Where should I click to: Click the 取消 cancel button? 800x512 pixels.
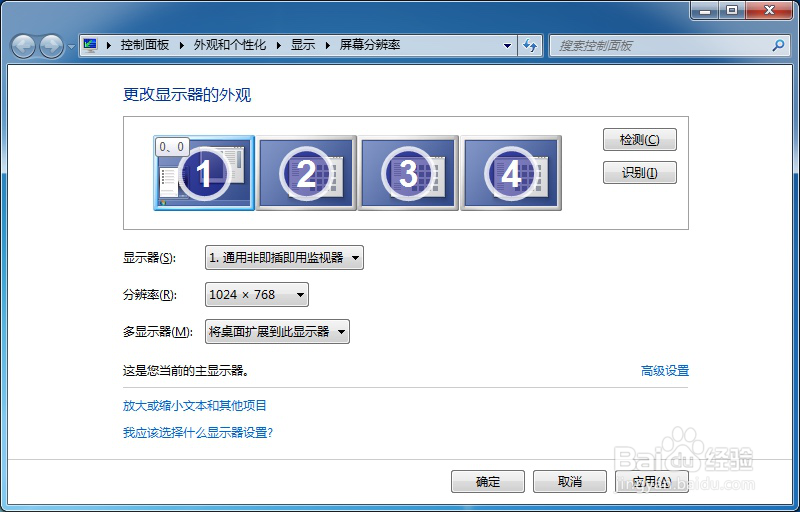[x=570, y=481]
